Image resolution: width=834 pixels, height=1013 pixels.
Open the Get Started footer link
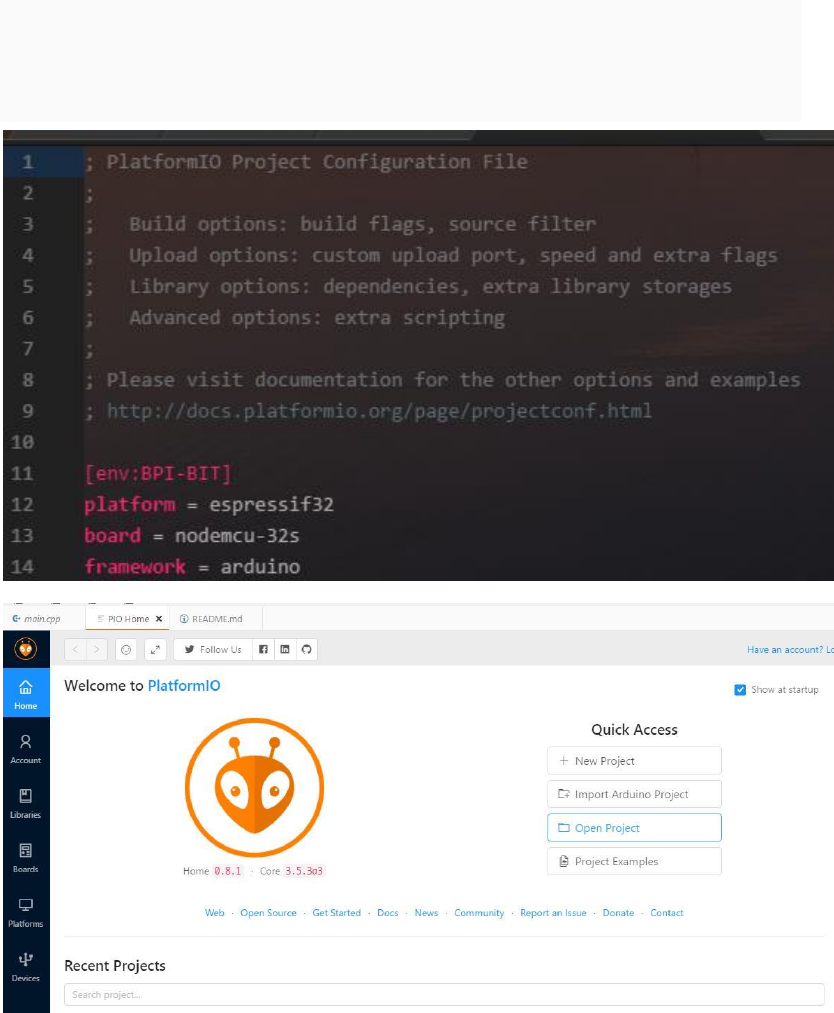point(337,913)
